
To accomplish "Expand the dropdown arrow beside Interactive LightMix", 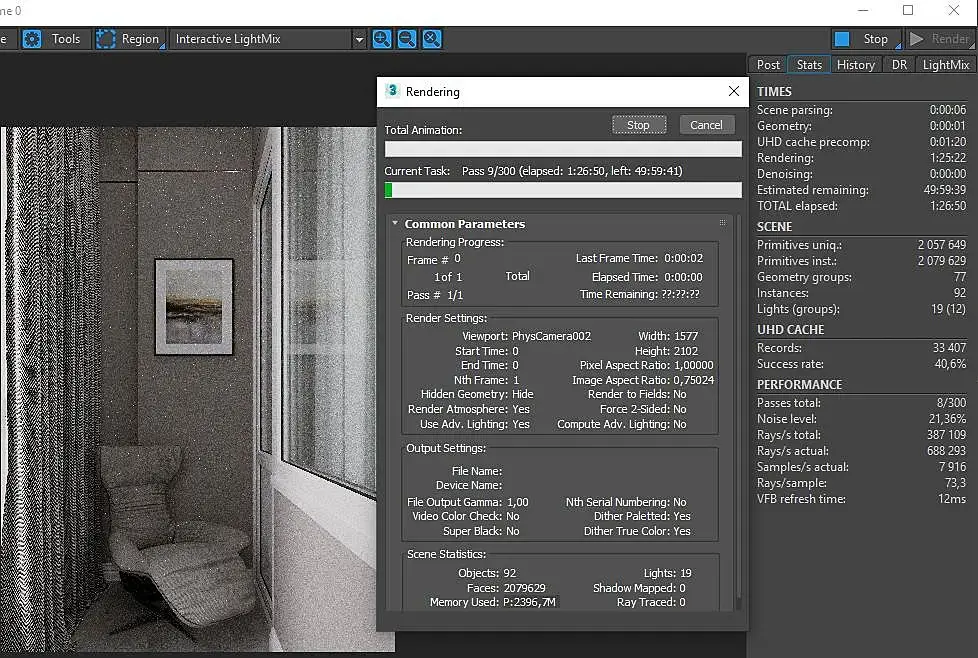I will [x=359, y=39].
